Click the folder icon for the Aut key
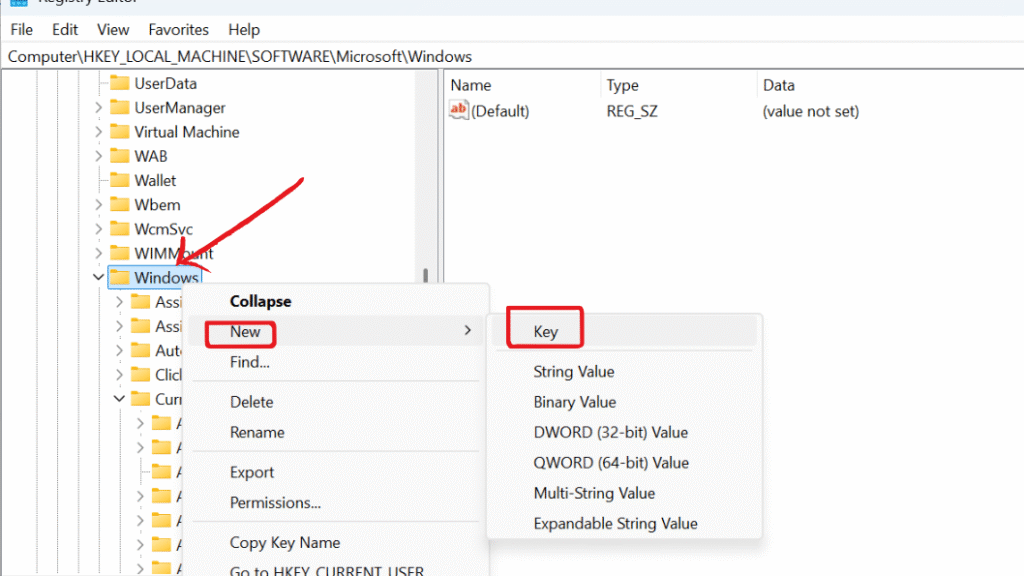Viewport: 1024px width, 576px height. point(140,350)
